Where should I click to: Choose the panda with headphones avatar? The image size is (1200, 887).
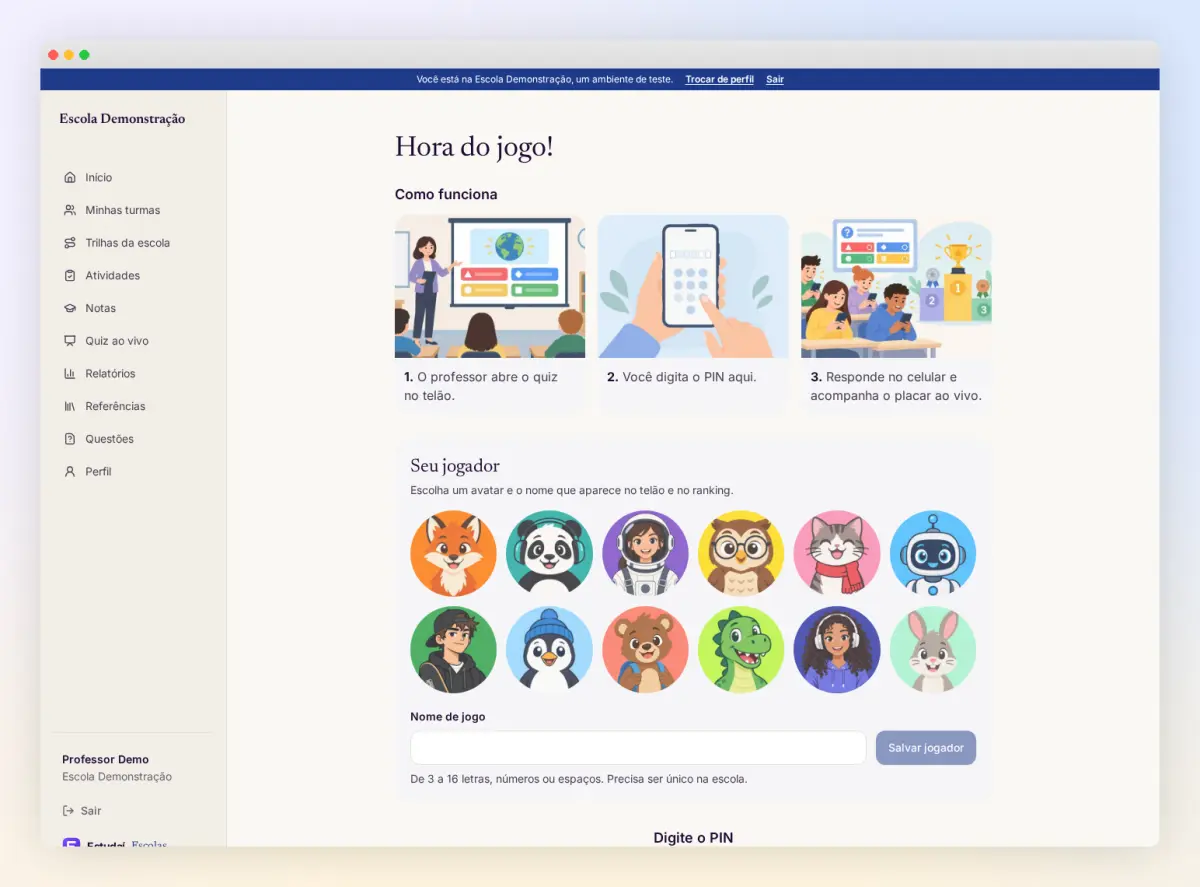click(x=549, y=554)
